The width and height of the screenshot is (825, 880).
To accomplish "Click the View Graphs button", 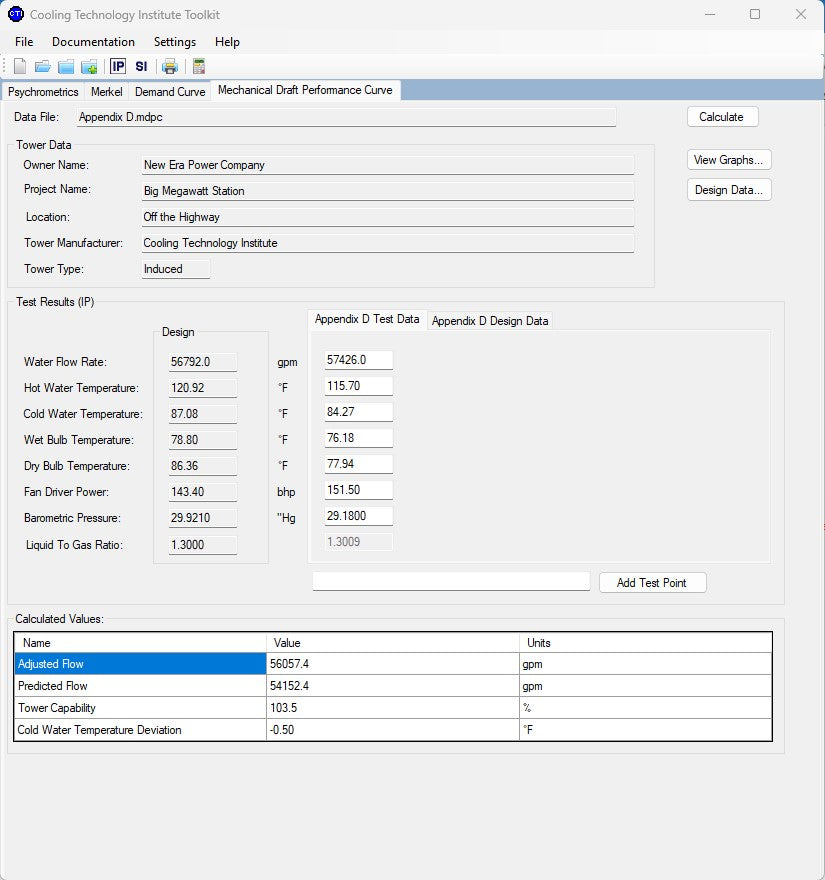I will 729,160.
